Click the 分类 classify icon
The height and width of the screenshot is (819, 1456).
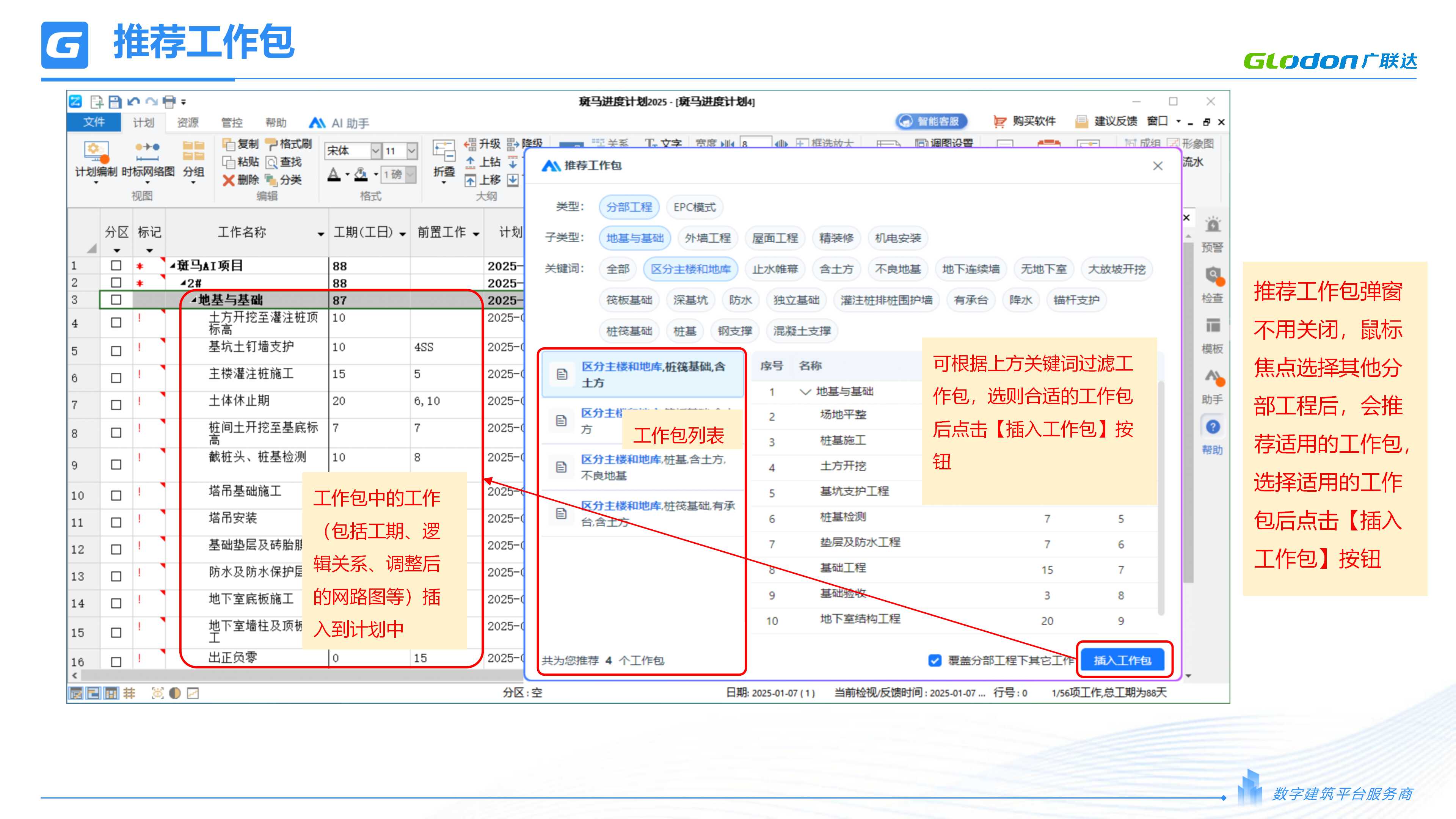[271, 180]
